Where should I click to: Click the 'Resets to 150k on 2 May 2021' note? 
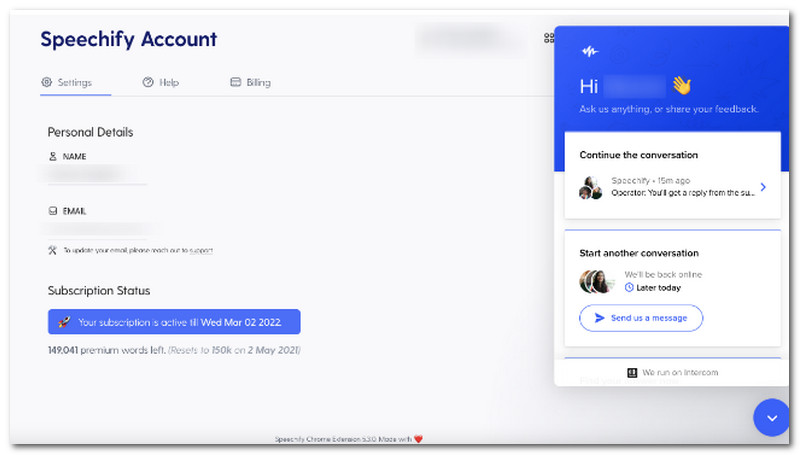(x=234, y=350)
